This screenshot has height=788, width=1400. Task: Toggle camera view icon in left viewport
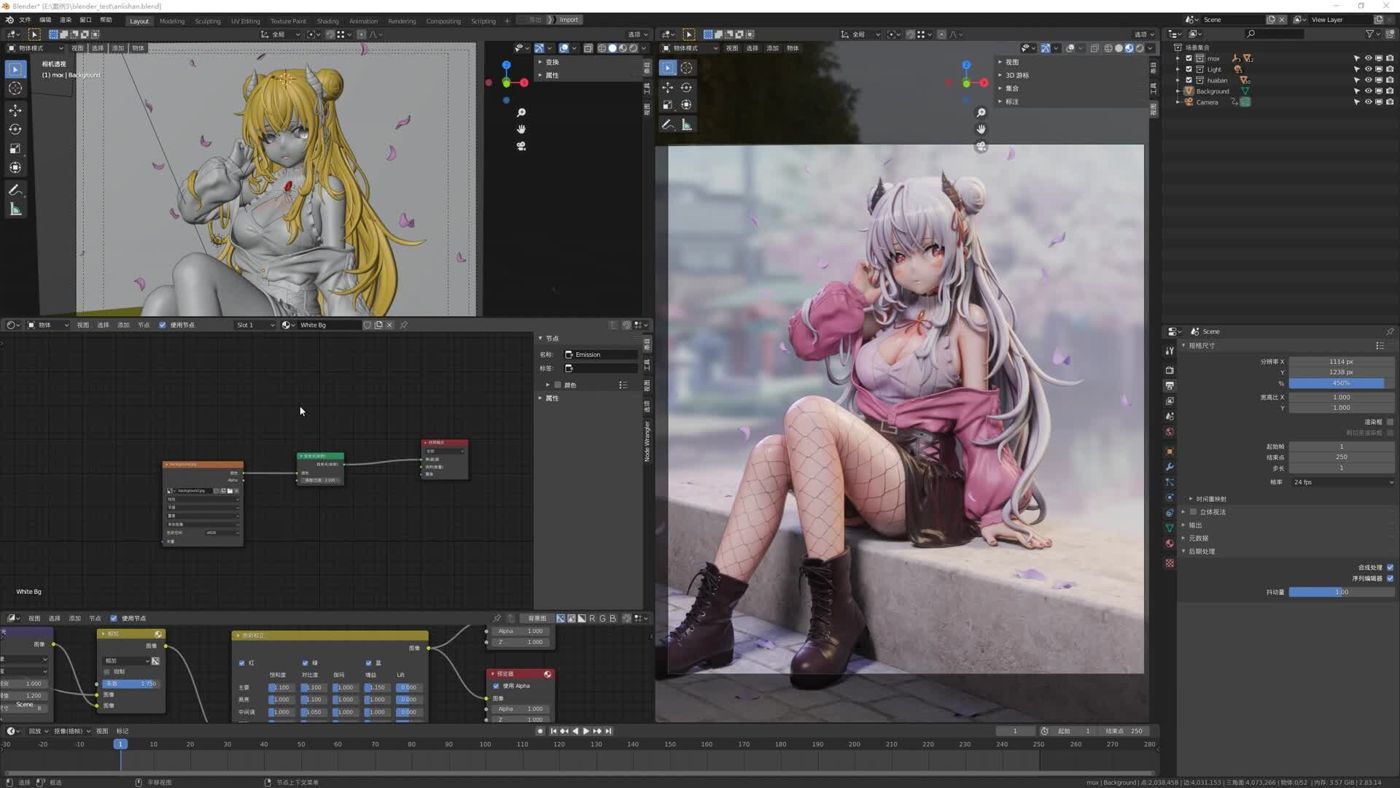coord(521,146)
